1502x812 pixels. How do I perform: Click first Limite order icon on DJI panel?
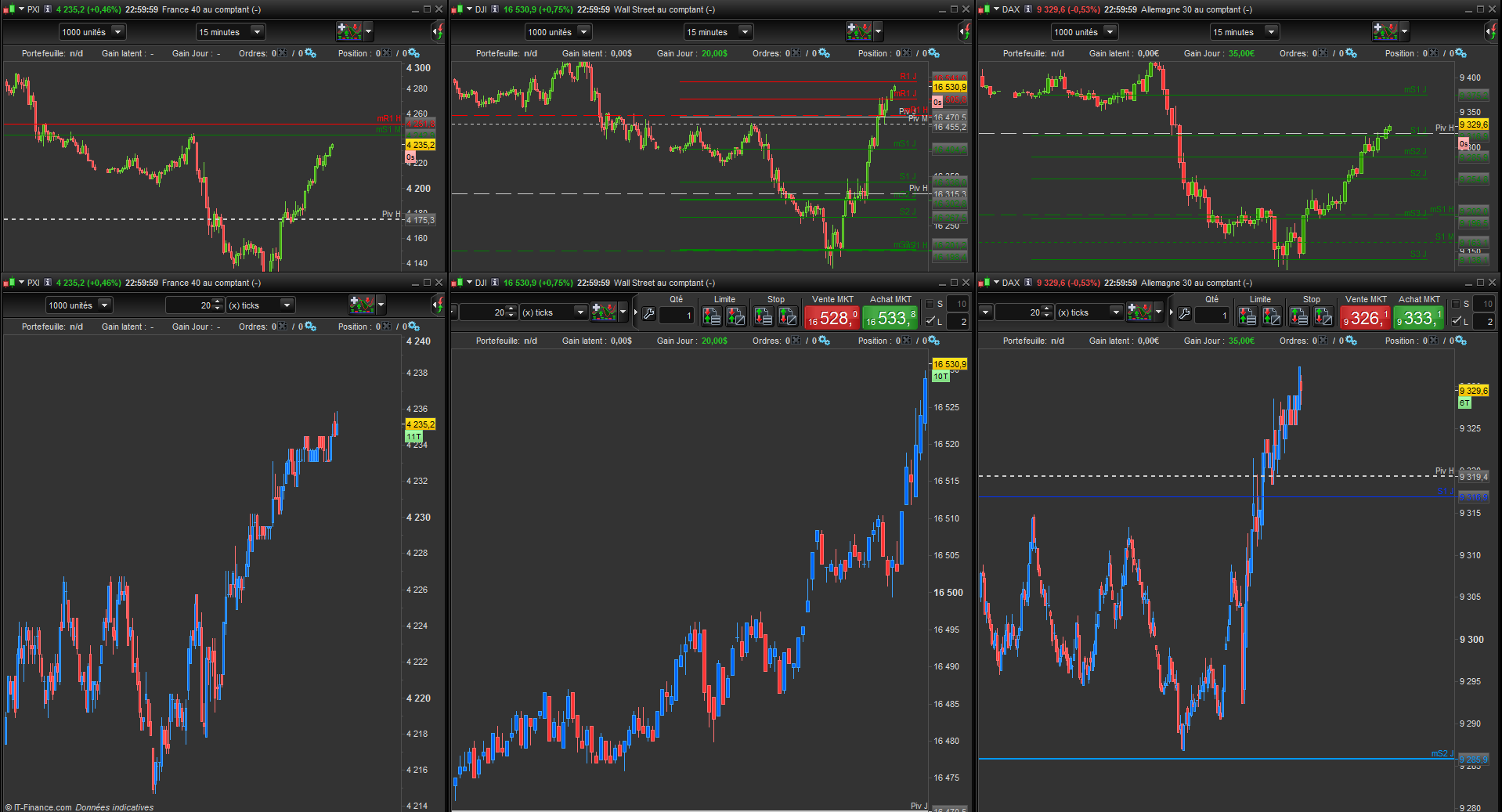711,316
